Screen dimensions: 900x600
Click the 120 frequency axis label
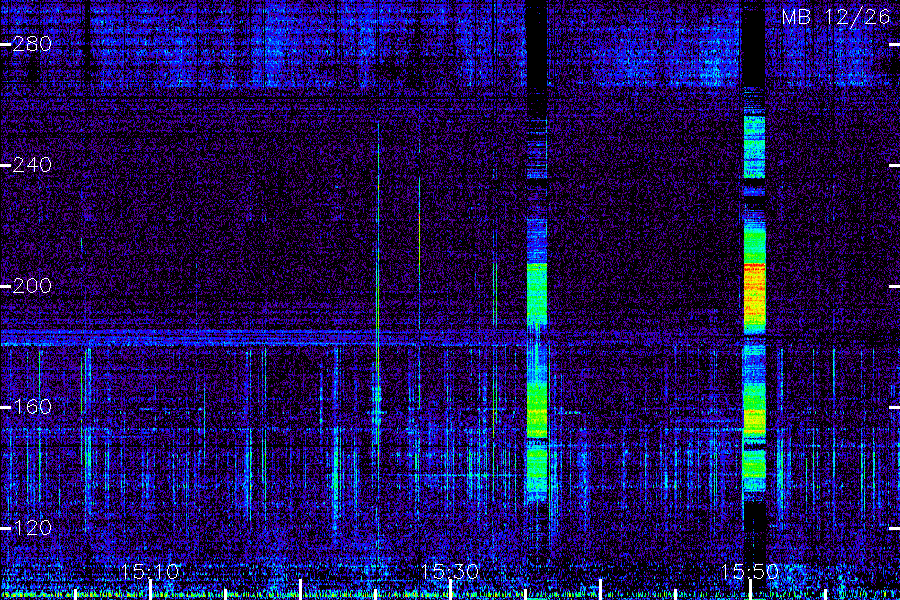pyautogui.click(x=32, y=528)
